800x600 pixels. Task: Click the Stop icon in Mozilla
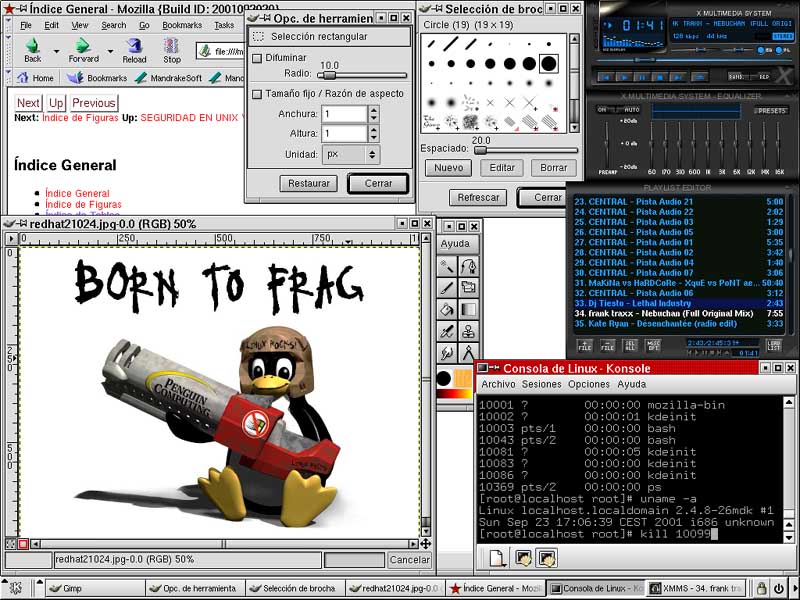coord(171,46)
